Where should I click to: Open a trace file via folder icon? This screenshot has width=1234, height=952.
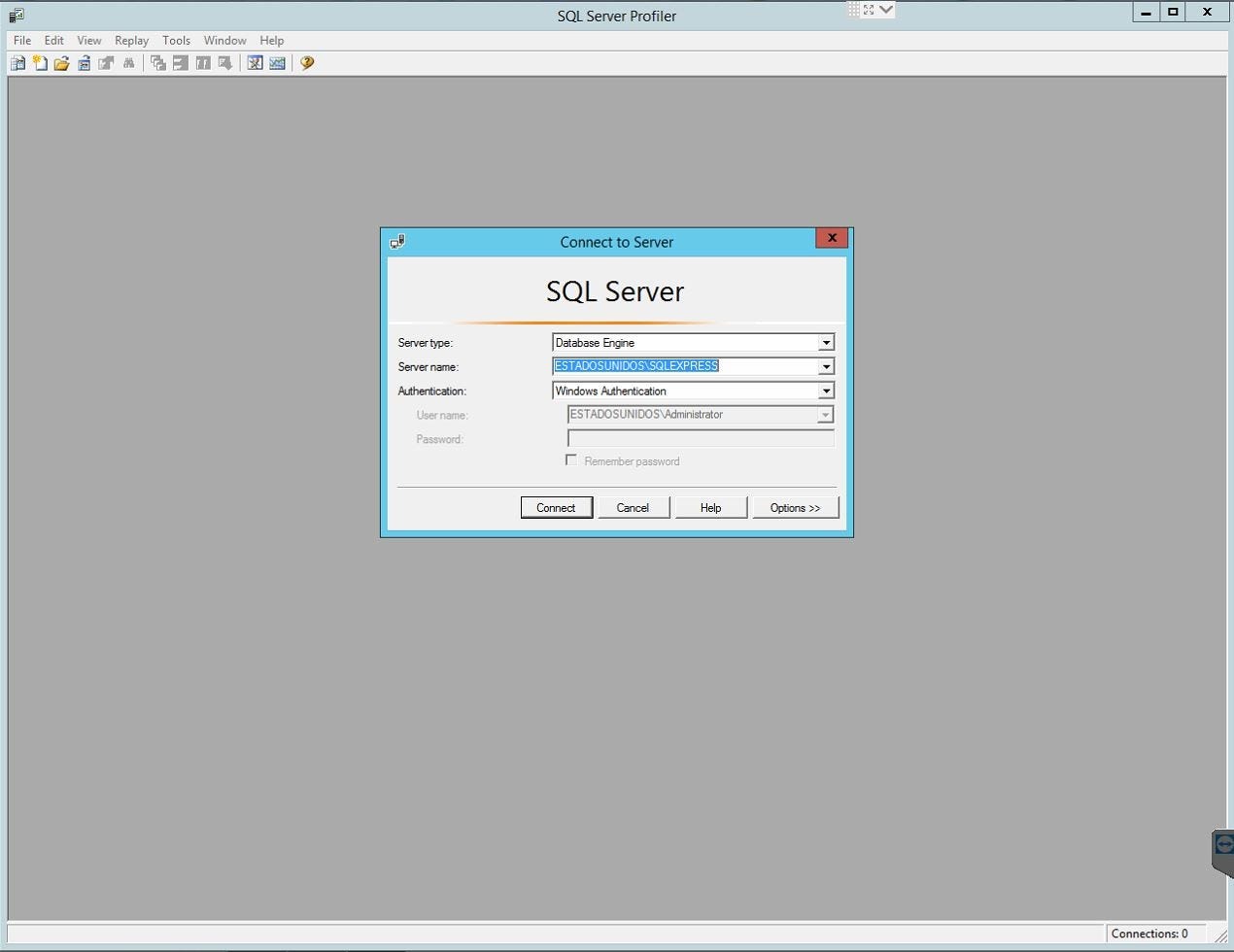pos(62,63)
